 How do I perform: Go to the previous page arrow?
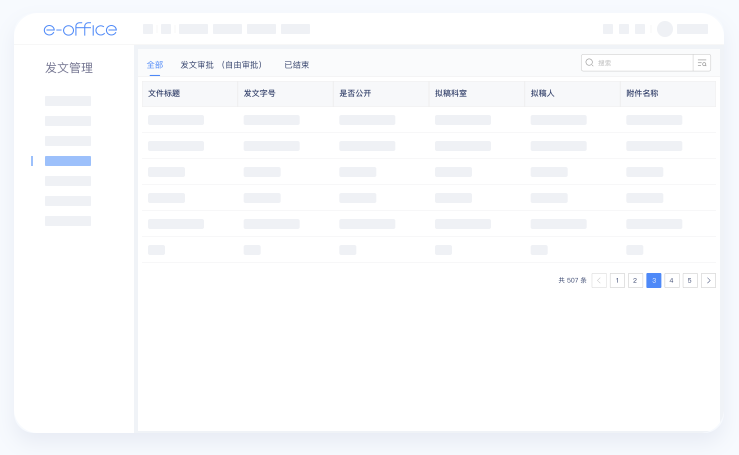[599, 281]
